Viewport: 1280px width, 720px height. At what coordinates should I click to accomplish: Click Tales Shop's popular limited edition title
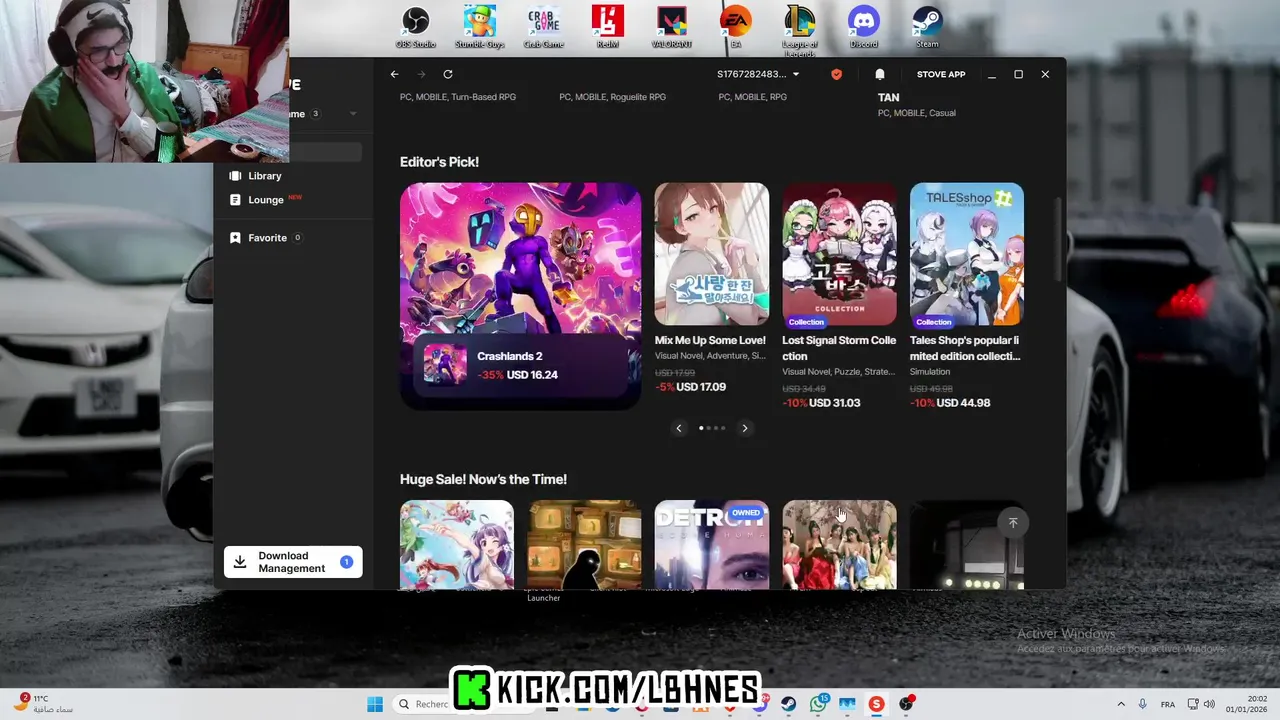point(965,348)
